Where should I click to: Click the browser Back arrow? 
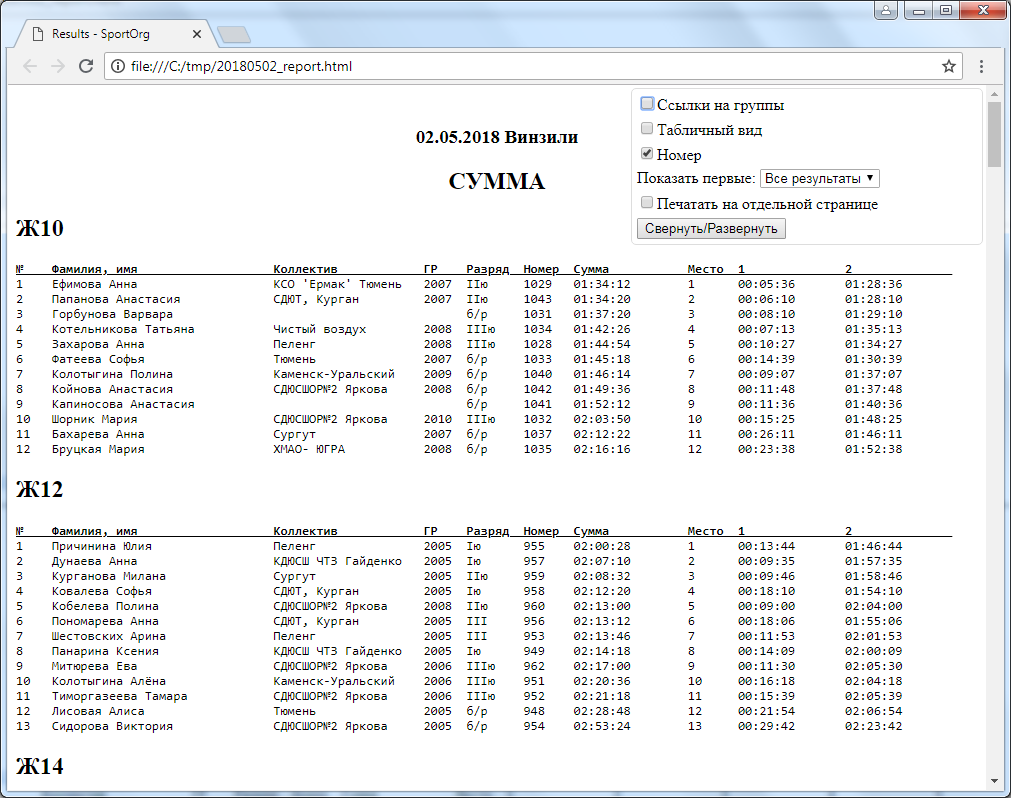(x=30, y=66)
